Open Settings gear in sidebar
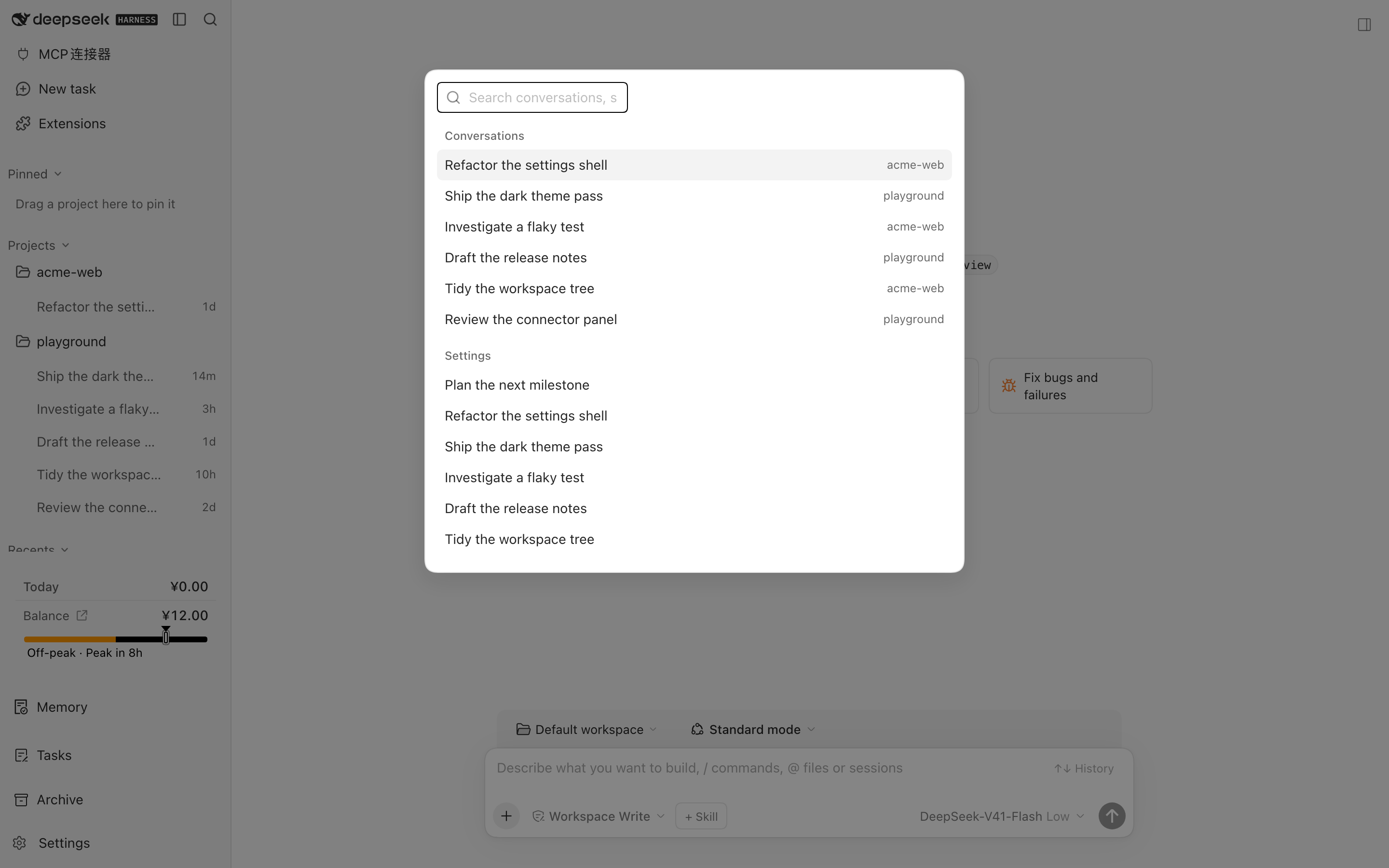 (19, 843)
